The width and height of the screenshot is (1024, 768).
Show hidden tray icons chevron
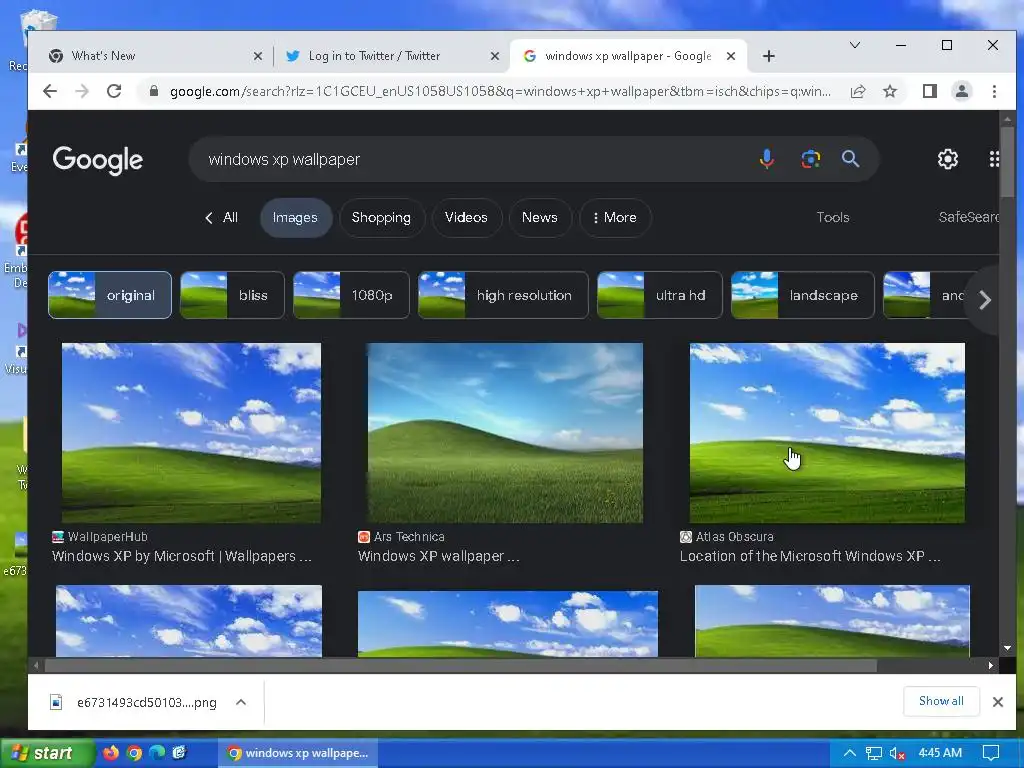click(x=850, y=753)
